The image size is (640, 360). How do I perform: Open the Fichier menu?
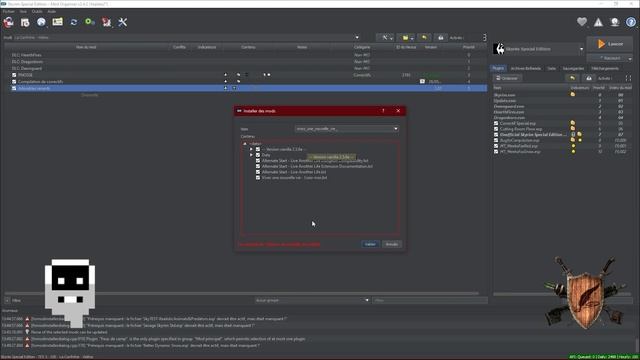[x=9, y=11]
